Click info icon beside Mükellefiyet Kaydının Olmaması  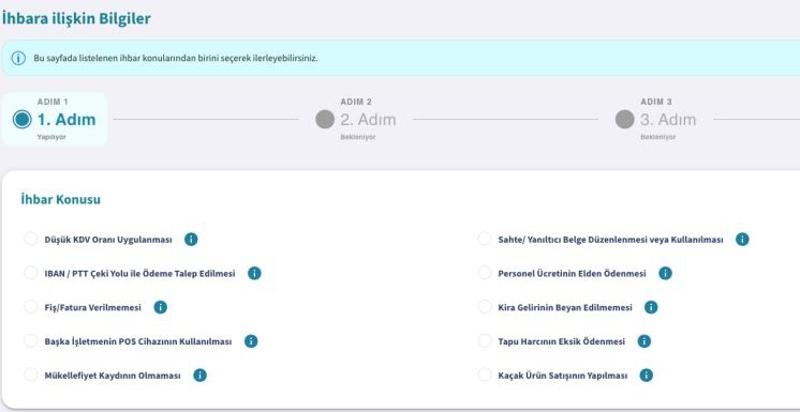coord(200,375)
